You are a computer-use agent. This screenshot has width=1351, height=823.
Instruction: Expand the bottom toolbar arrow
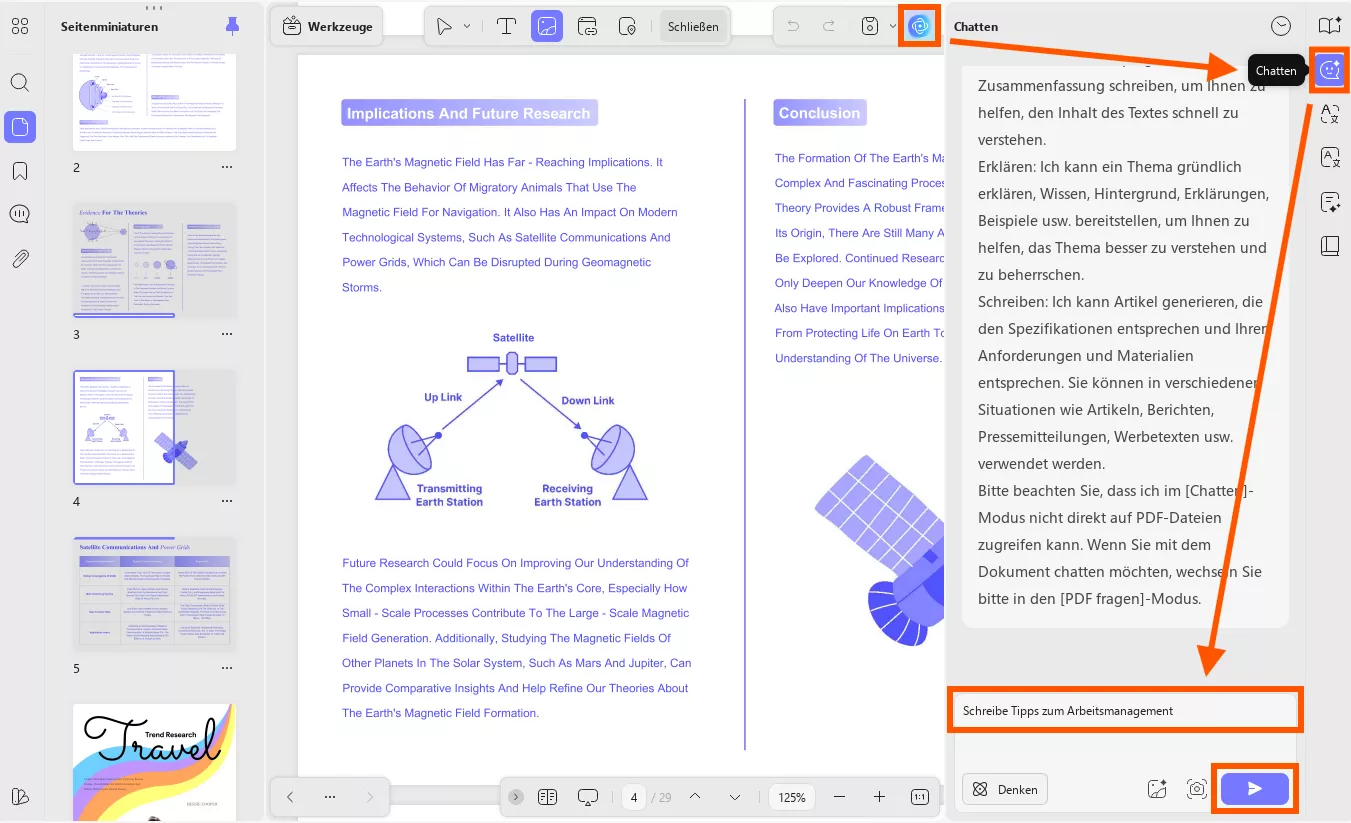tap(516, 797)
